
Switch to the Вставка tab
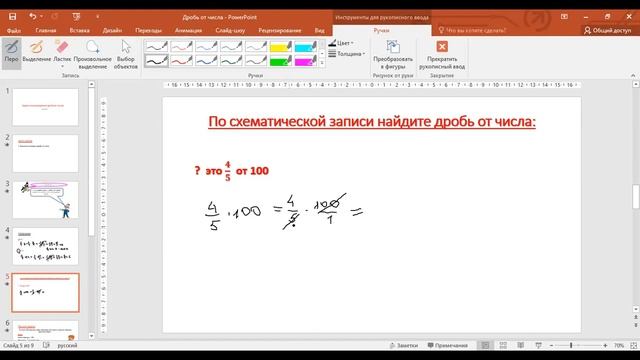79,31
